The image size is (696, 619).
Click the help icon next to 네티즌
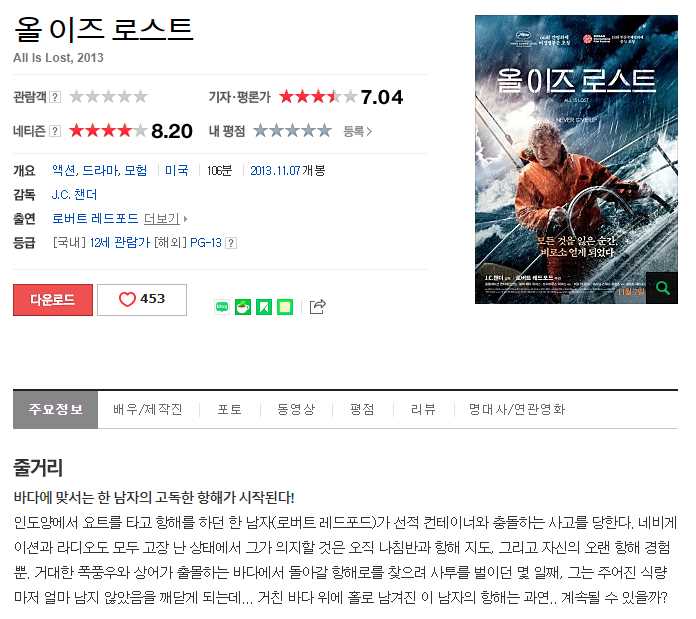[x=55, y=131]
